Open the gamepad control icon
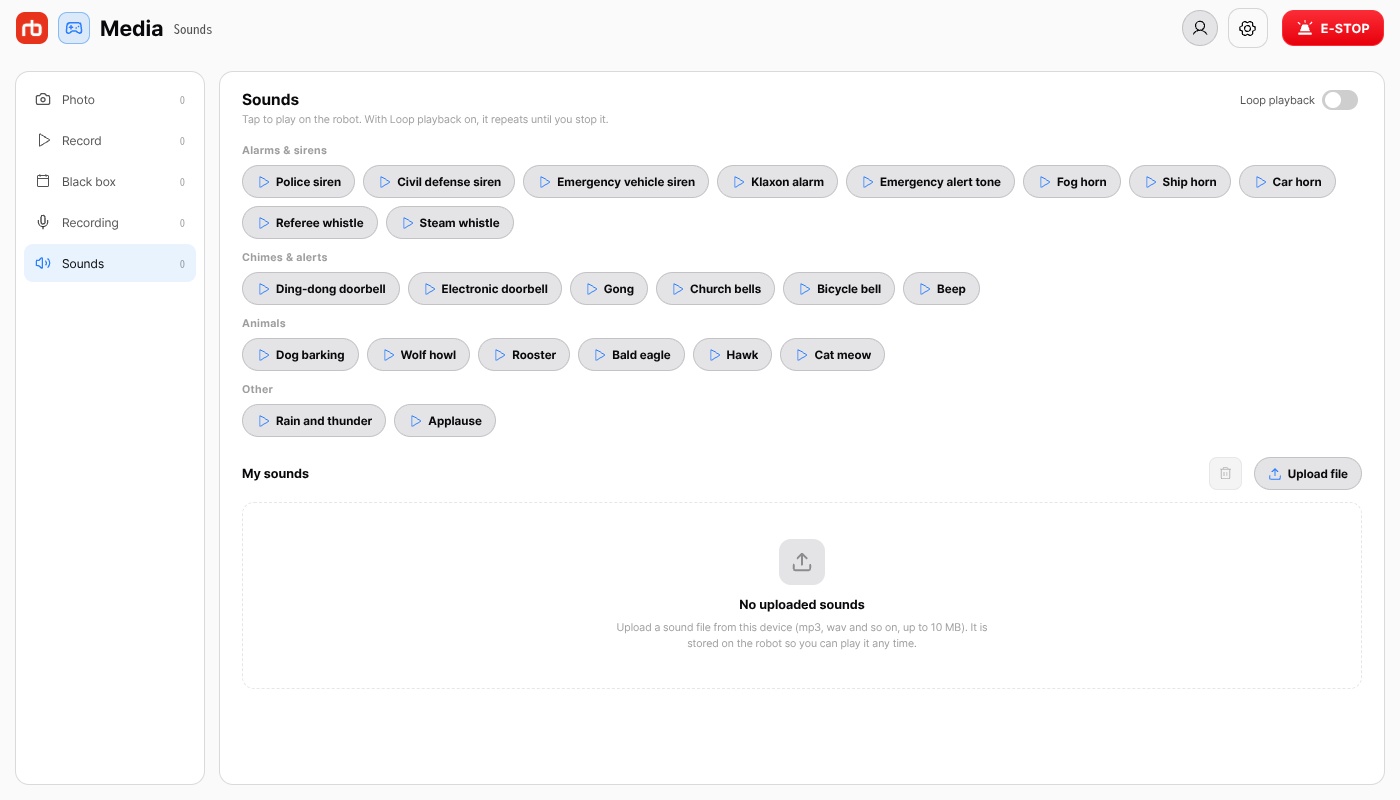Viewport: 1400px width, 800px height. [74, 28]
